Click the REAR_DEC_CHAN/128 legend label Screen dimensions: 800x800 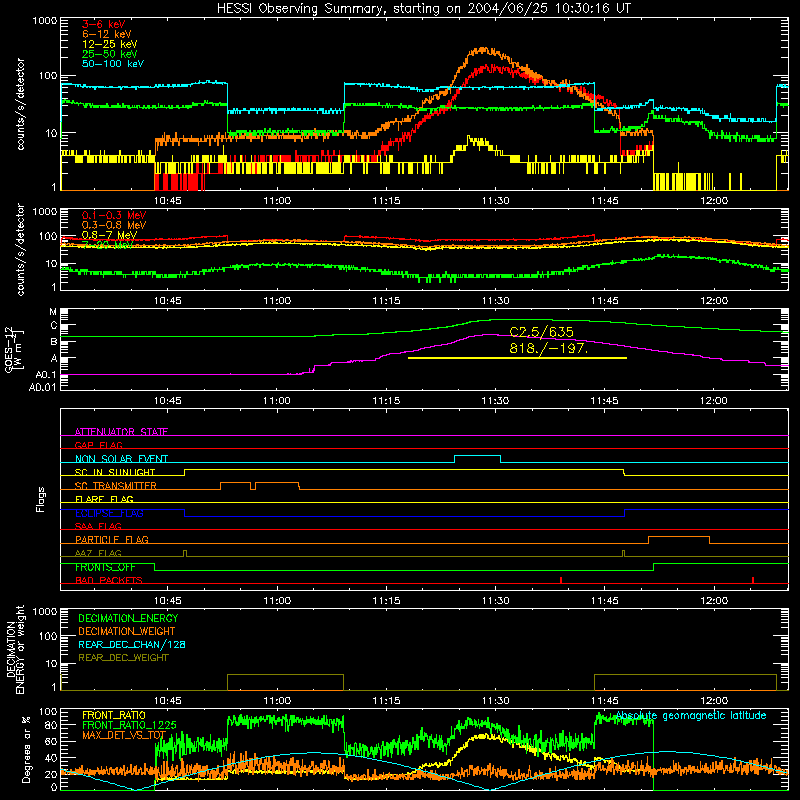click(x=132, y=645)
